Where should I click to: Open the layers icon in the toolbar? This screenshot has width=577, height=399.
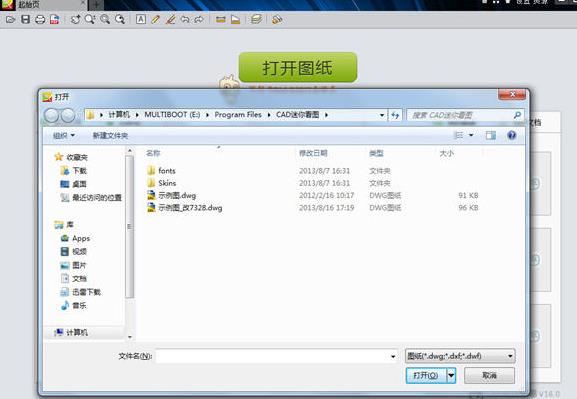point(256,19)
